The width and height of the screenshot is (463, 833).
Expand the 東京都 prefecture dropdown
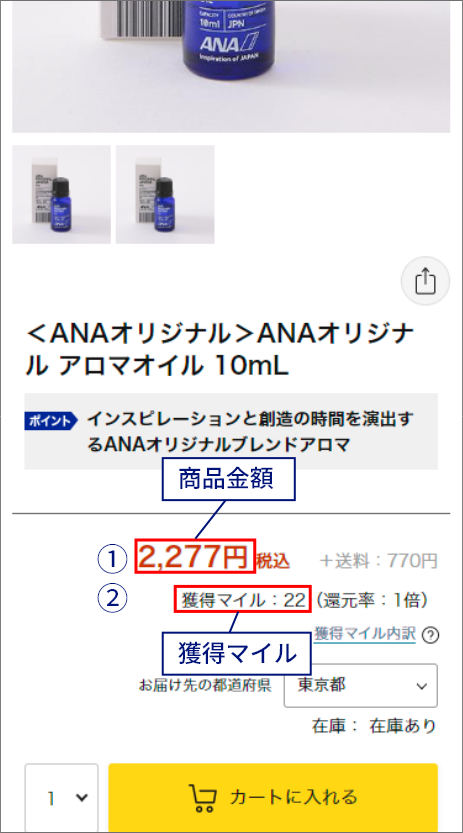(x=361, y=685)
